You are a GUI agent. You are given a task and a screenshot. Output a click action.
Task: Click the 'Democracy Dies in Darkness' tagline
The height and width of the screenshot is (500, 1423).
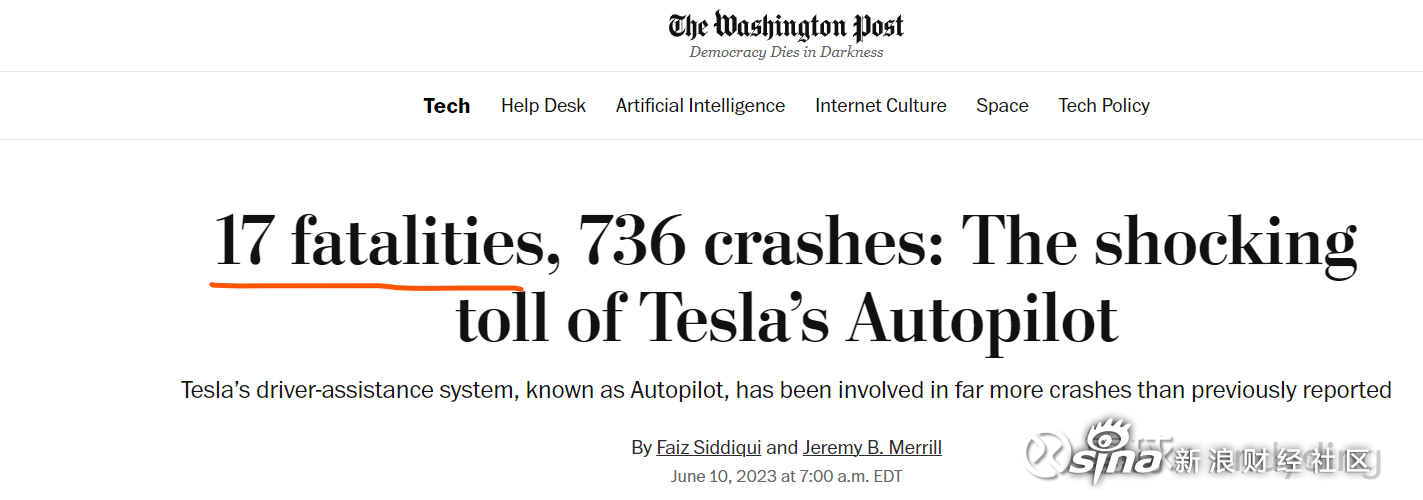click(x=786, y=53)
